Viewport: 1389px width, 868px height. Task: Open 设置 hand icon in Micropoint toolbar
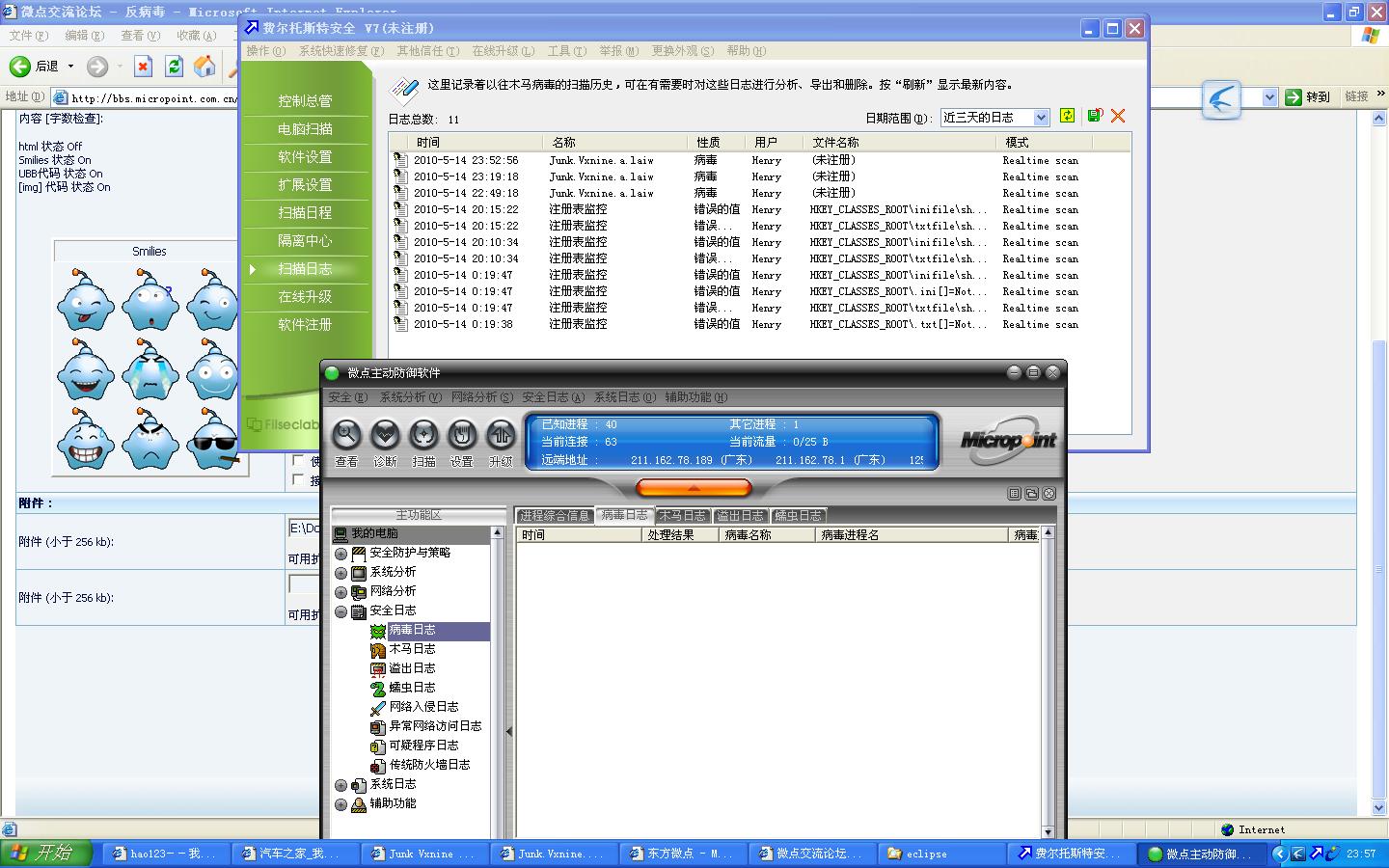click(x=462, y=435)
